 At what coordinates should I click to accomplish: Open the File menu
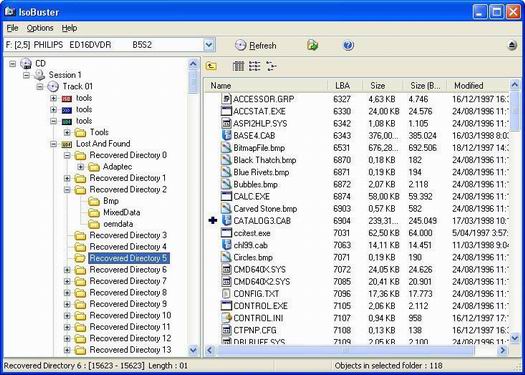[12, 28]
